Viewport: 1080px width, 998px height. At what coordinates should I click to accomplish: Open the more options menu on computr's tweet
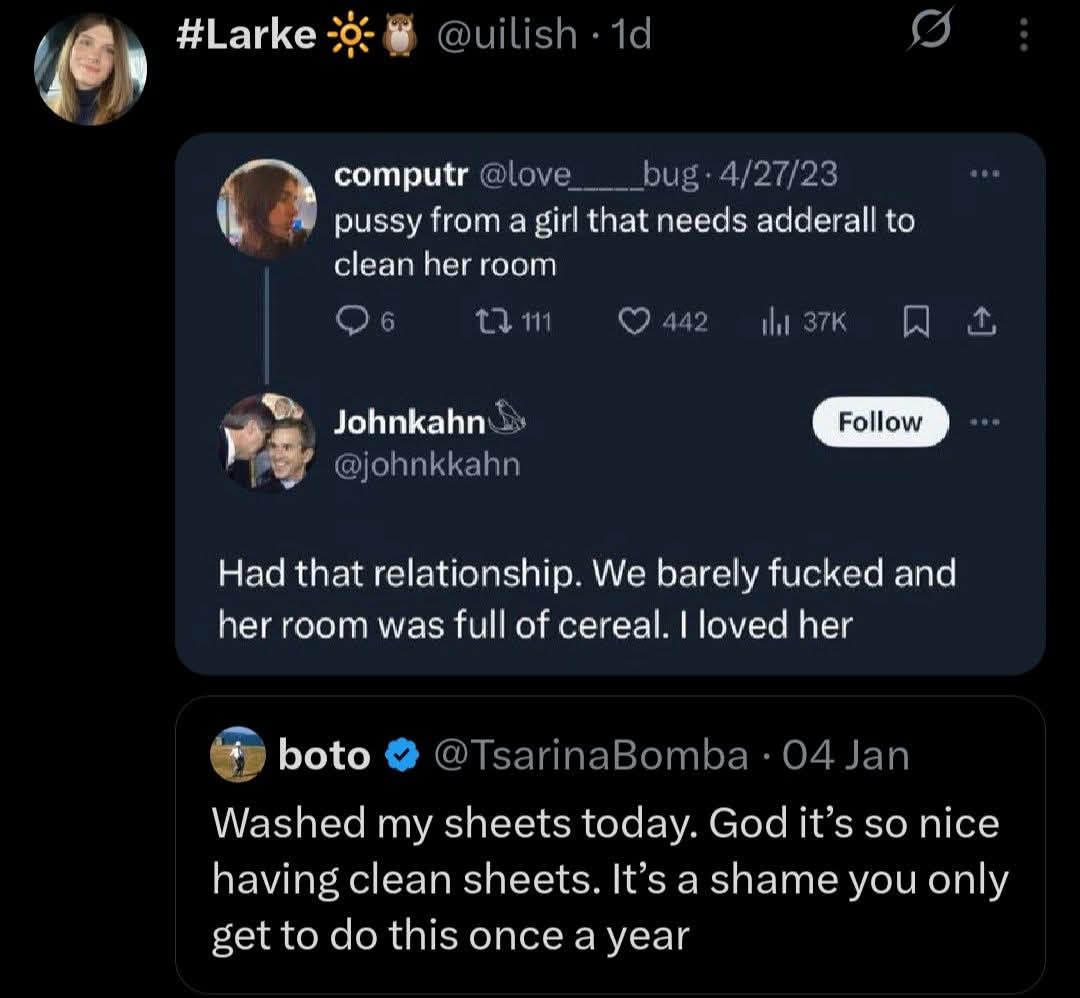[x=984, y=173]
